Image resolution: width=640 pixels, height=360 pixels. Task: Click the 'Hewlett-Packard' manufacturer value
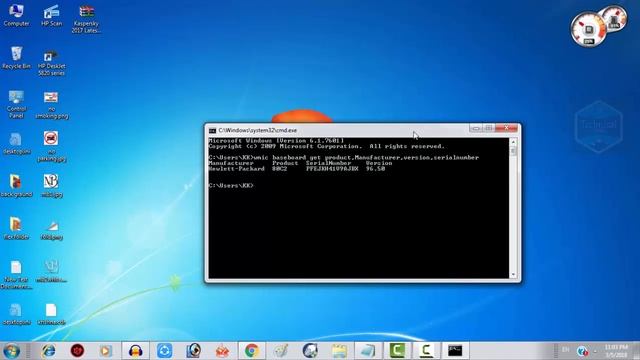point(236,169)
